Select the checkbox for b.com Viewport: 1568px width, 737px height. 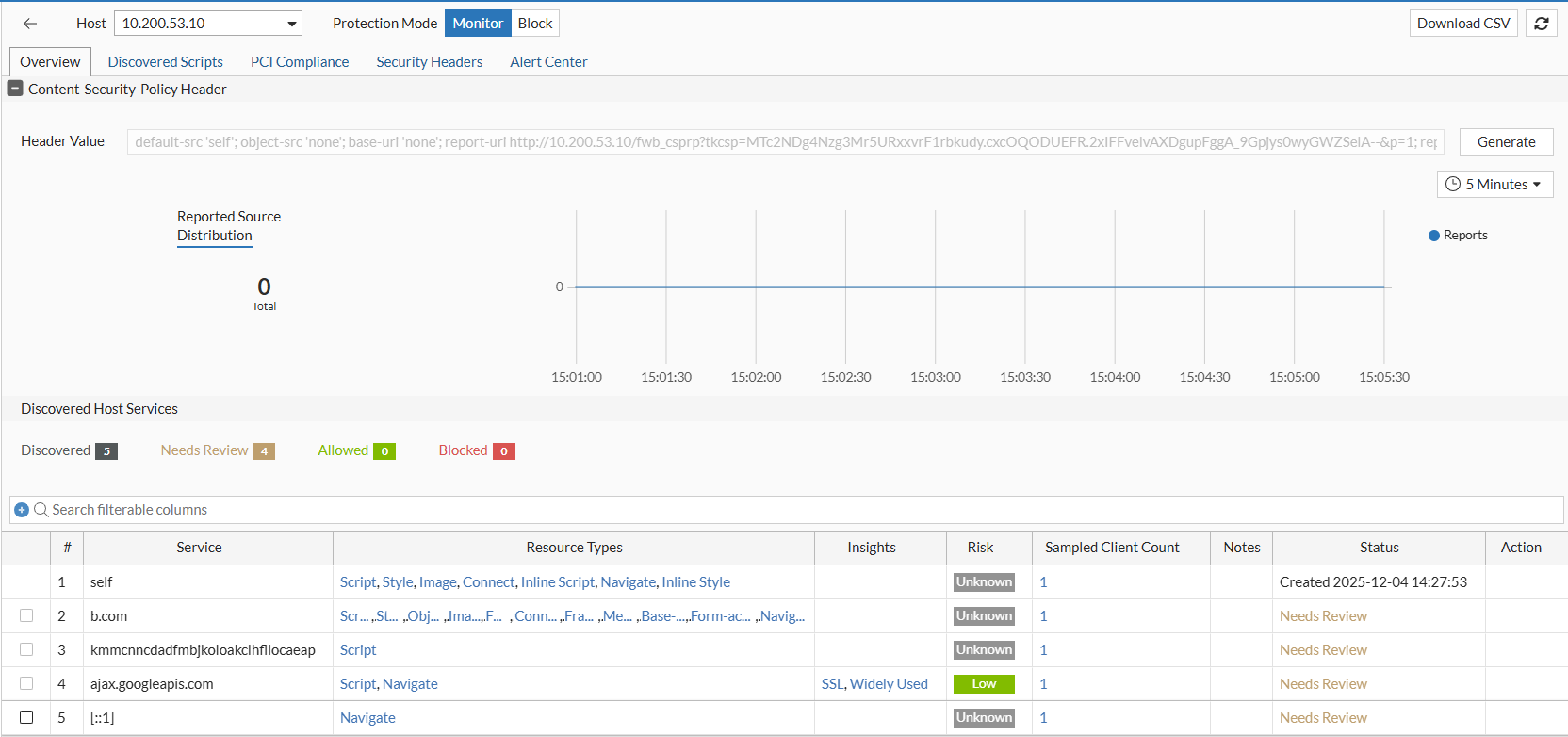click(26, 615)
